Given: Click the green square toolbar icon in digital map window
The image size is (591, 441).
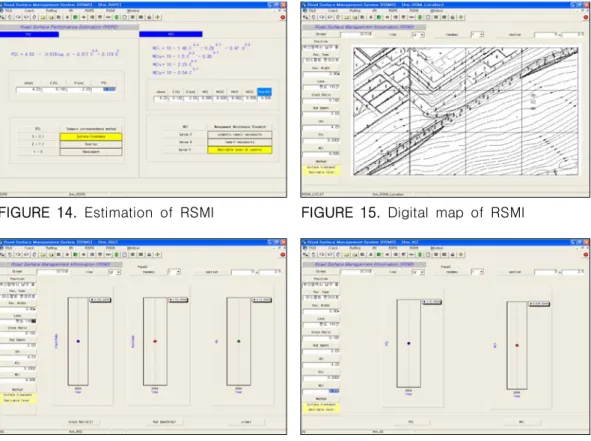Looking at the screenshot, I should coord(379,17).
